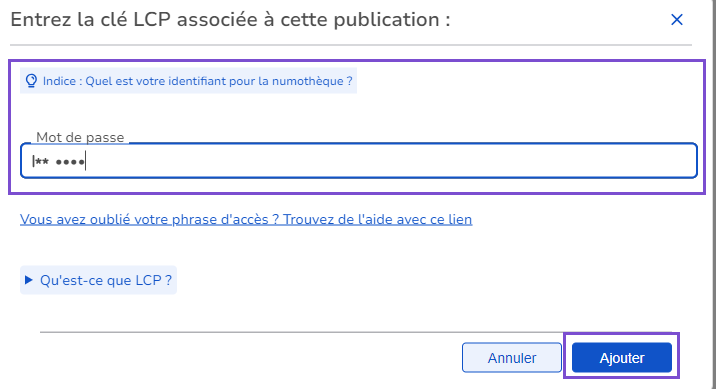Click the Annuler button
716x389 pixels.
click(511, 357)
